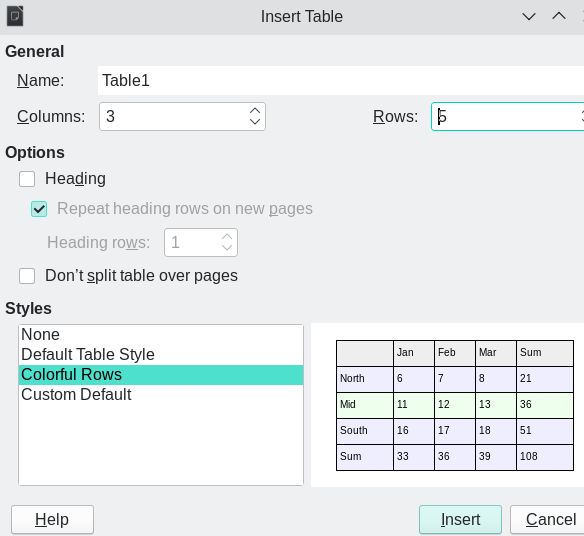Image resolution: width=584 pixels, height=536 pixels.
Task: Click the North row label in preview
Action: [x=352, y=378]
